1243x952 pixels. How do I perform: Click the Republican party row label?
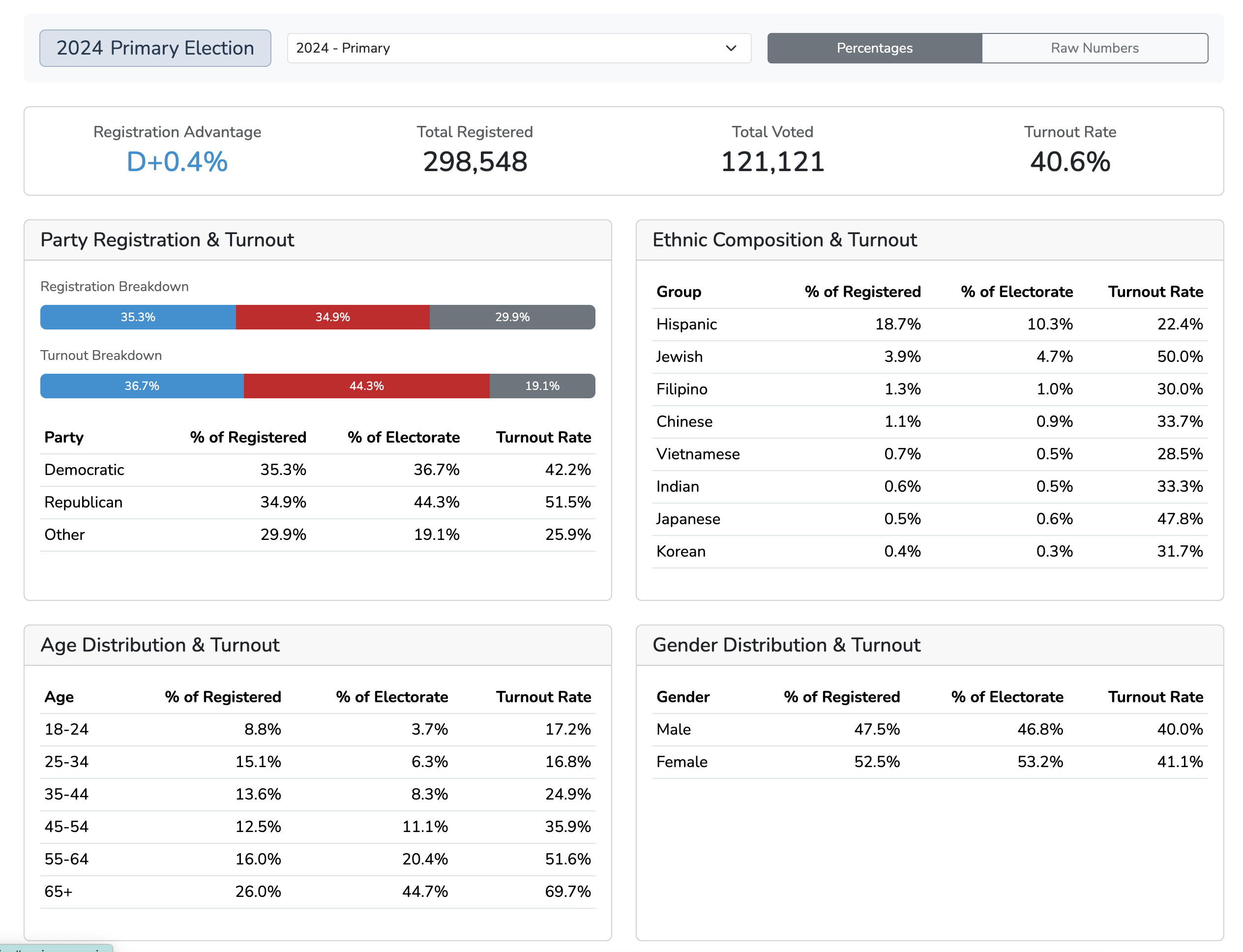point(83,502)
